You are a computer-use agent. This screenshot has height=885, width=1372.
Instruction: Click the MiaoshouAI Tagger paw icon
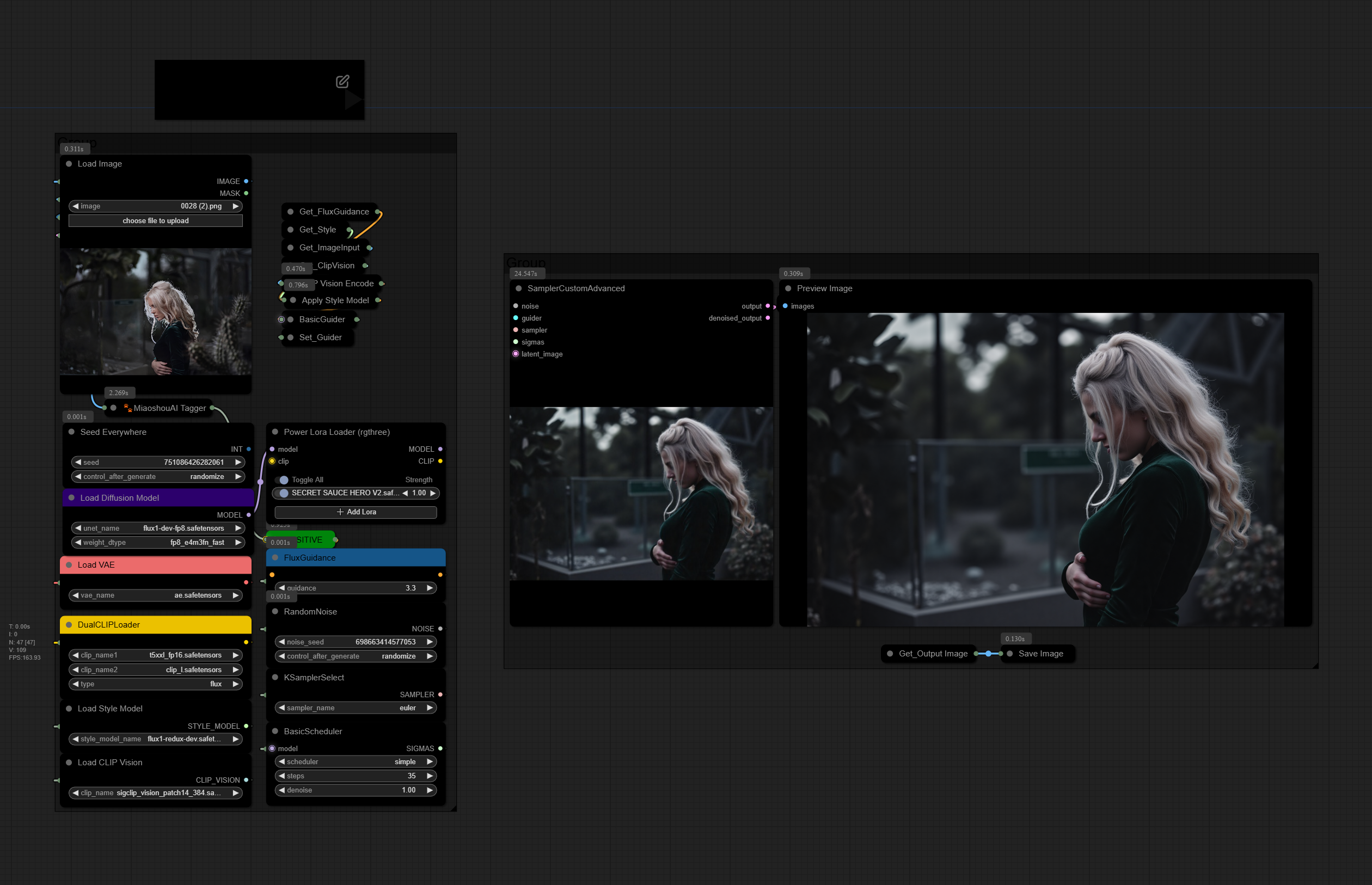127,408
